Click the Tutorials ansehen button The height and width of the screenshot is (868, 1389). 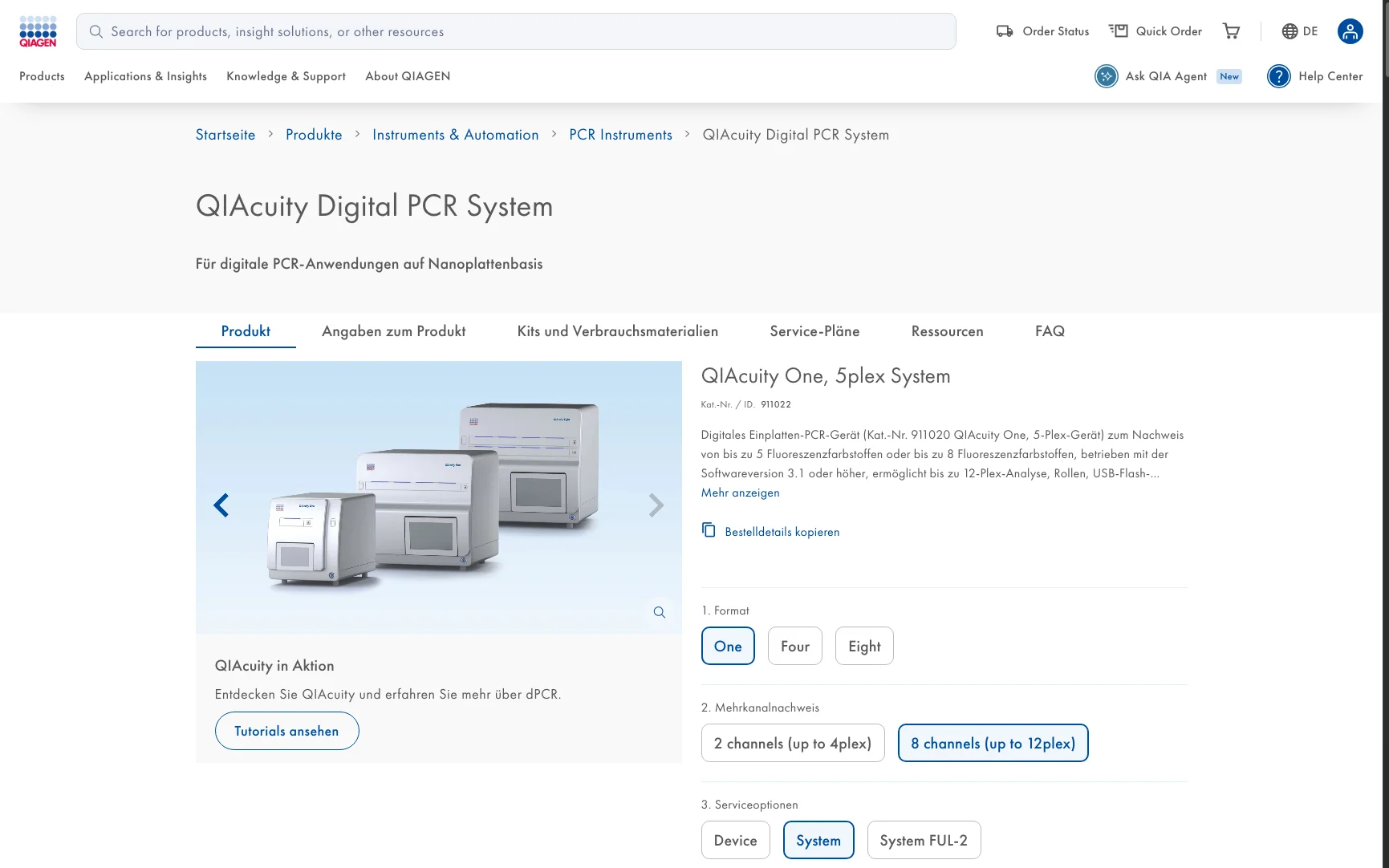coord(286,731)
